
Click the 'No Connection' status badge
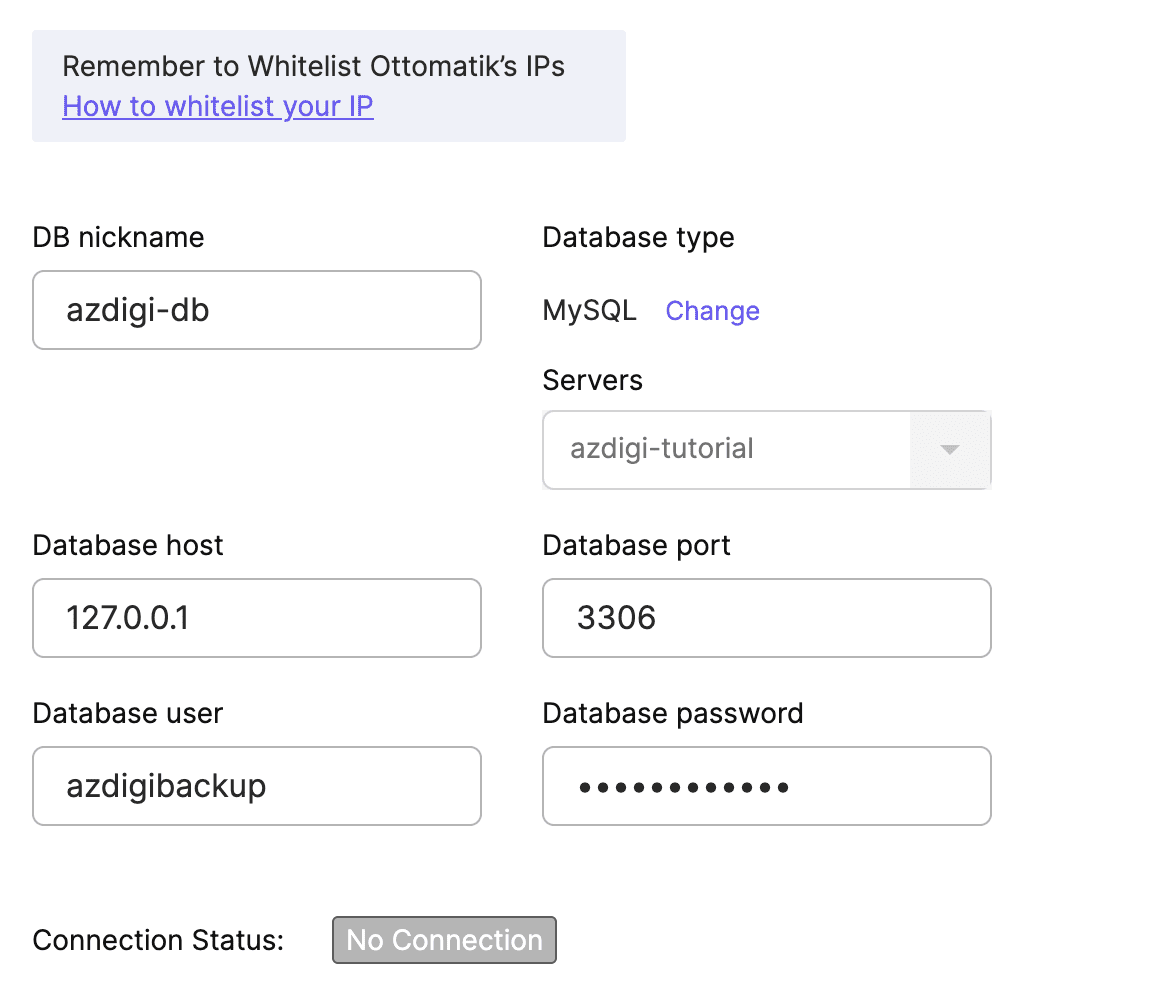[444, 940]
